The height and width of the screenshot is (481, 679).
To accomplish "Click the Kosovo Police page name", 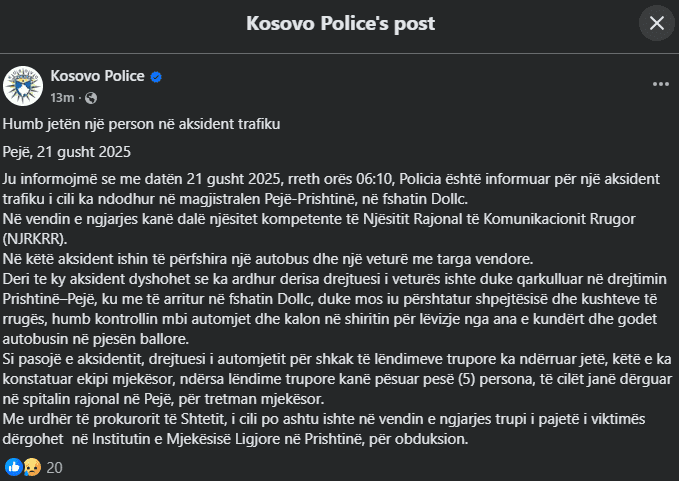I will [97, 77].
